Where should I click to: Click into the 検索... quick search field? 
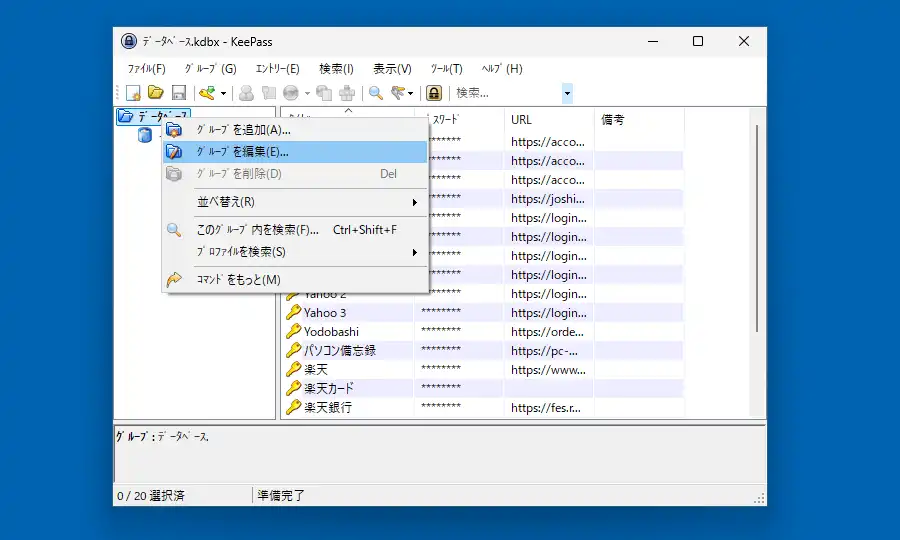tap(506, 93)
